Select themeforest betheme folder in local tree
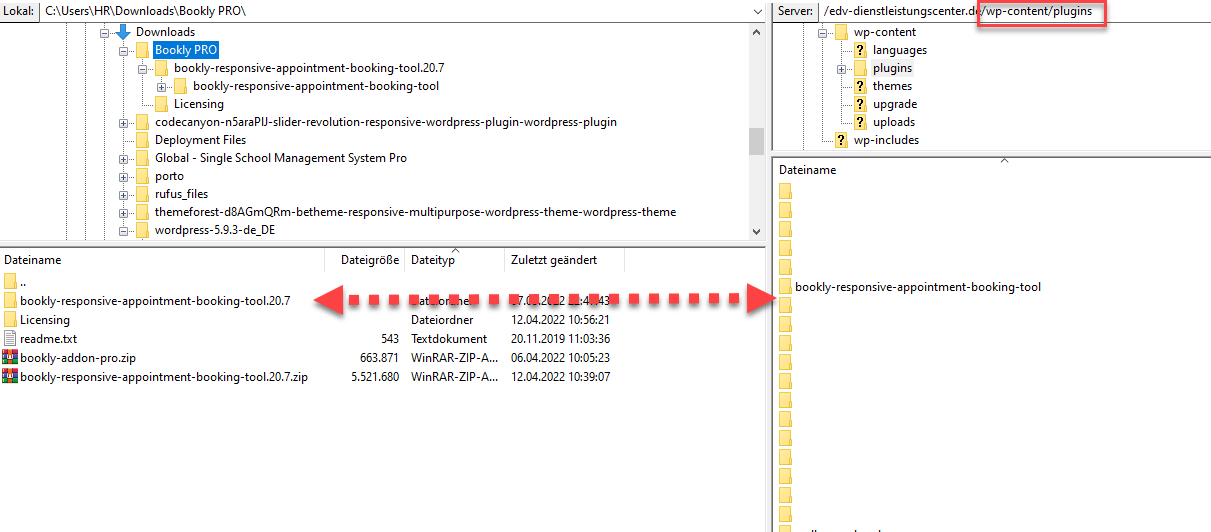1211x532 pixels. 415,212
